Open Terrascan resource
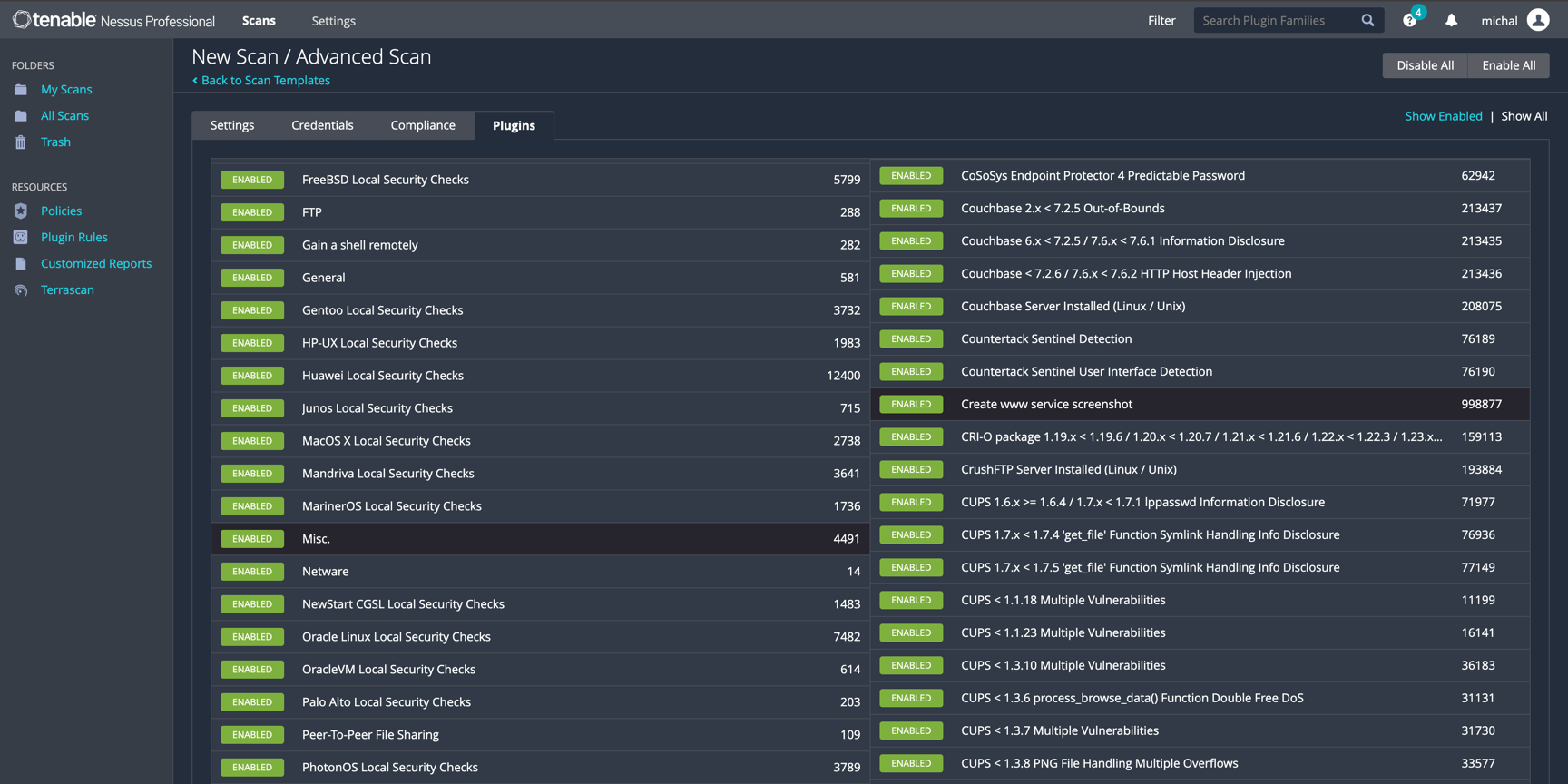The width and height of the screenshot is (1568, 784). click(x=67, y=290)
